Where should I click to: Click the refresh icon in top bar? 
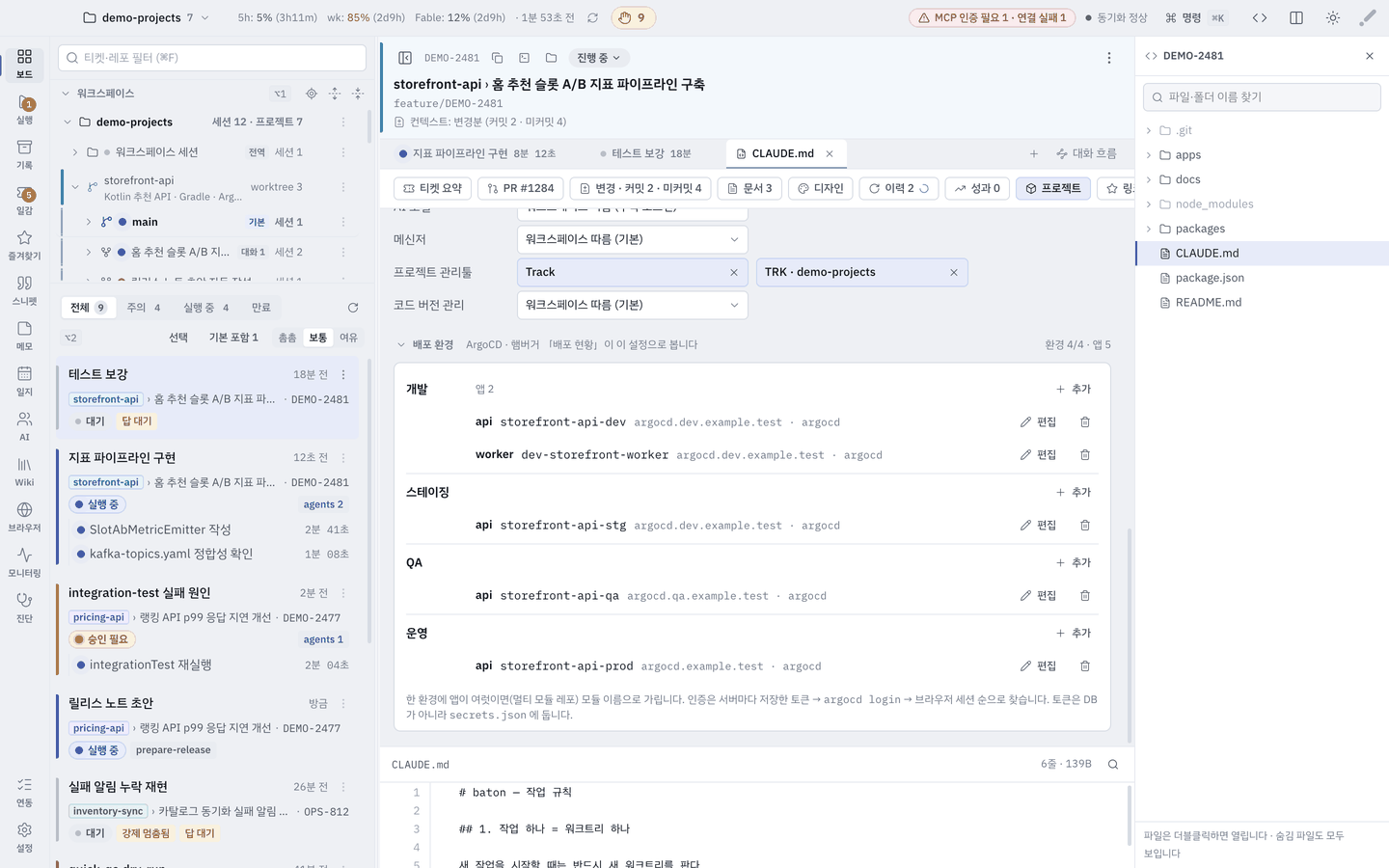pos(592,17)
